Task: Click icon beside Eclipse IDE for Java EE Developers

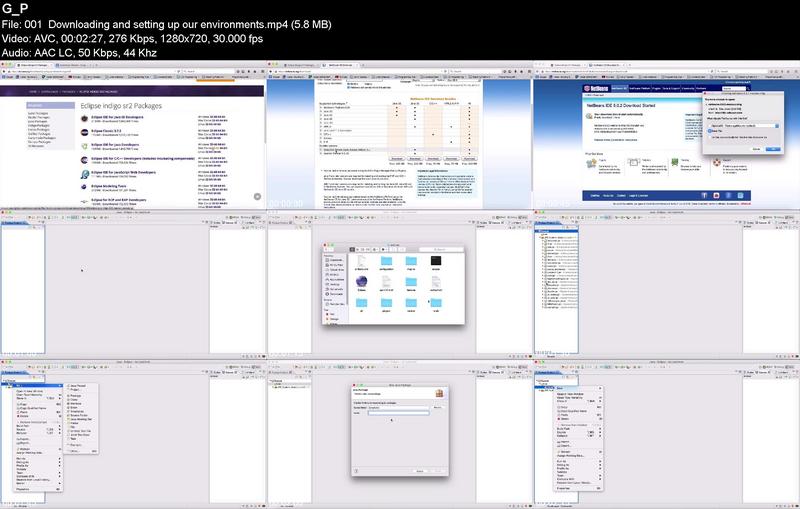Action: 84,118
